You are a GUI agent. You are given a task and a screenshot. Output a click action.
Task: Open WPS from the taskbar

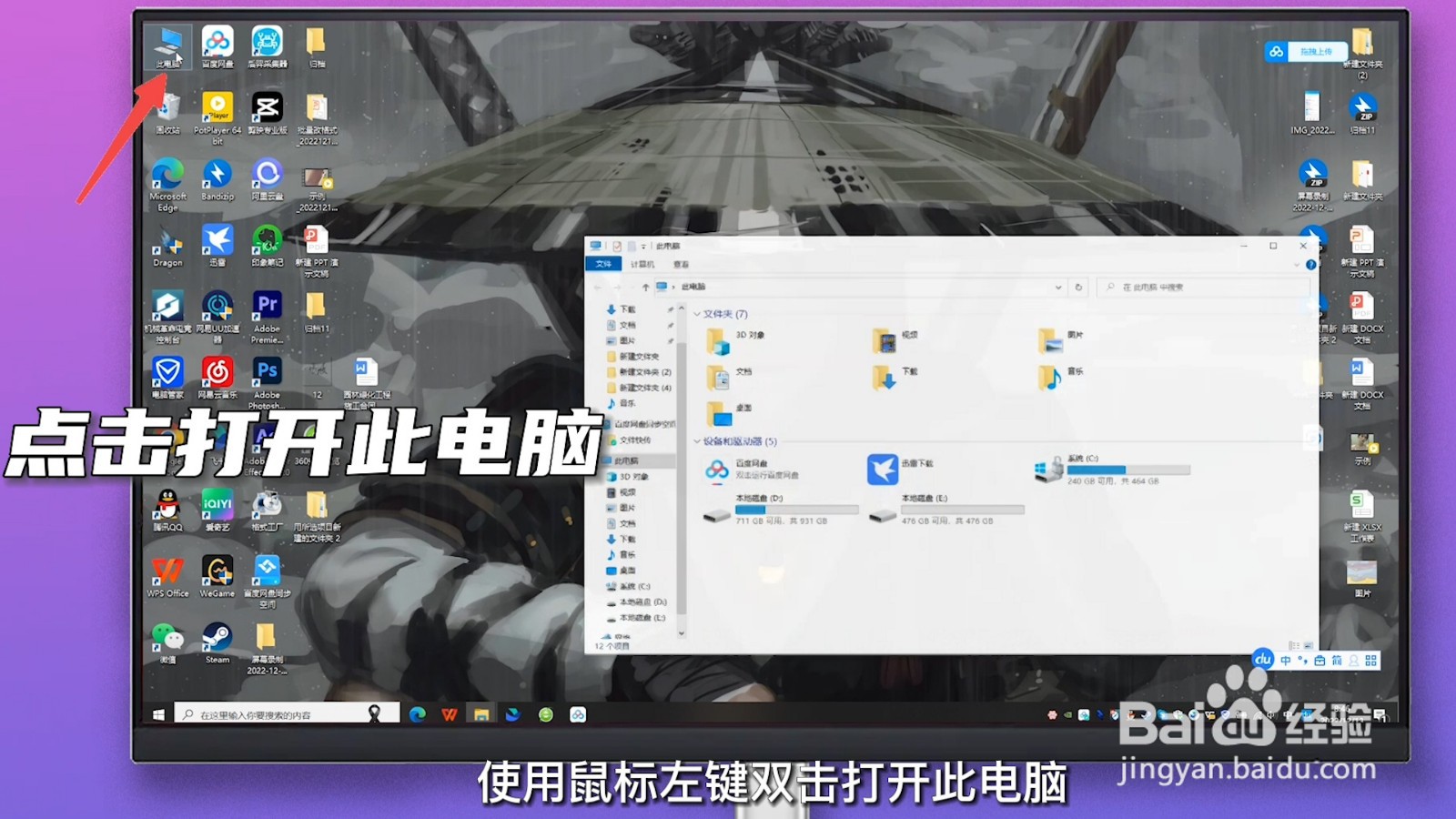[450, 714]
